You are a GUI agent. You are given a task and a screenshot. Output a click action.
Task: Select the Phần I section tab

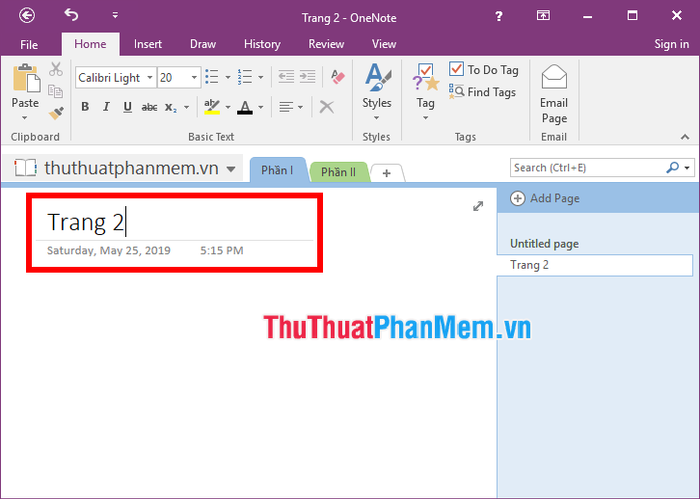(277, 170)
